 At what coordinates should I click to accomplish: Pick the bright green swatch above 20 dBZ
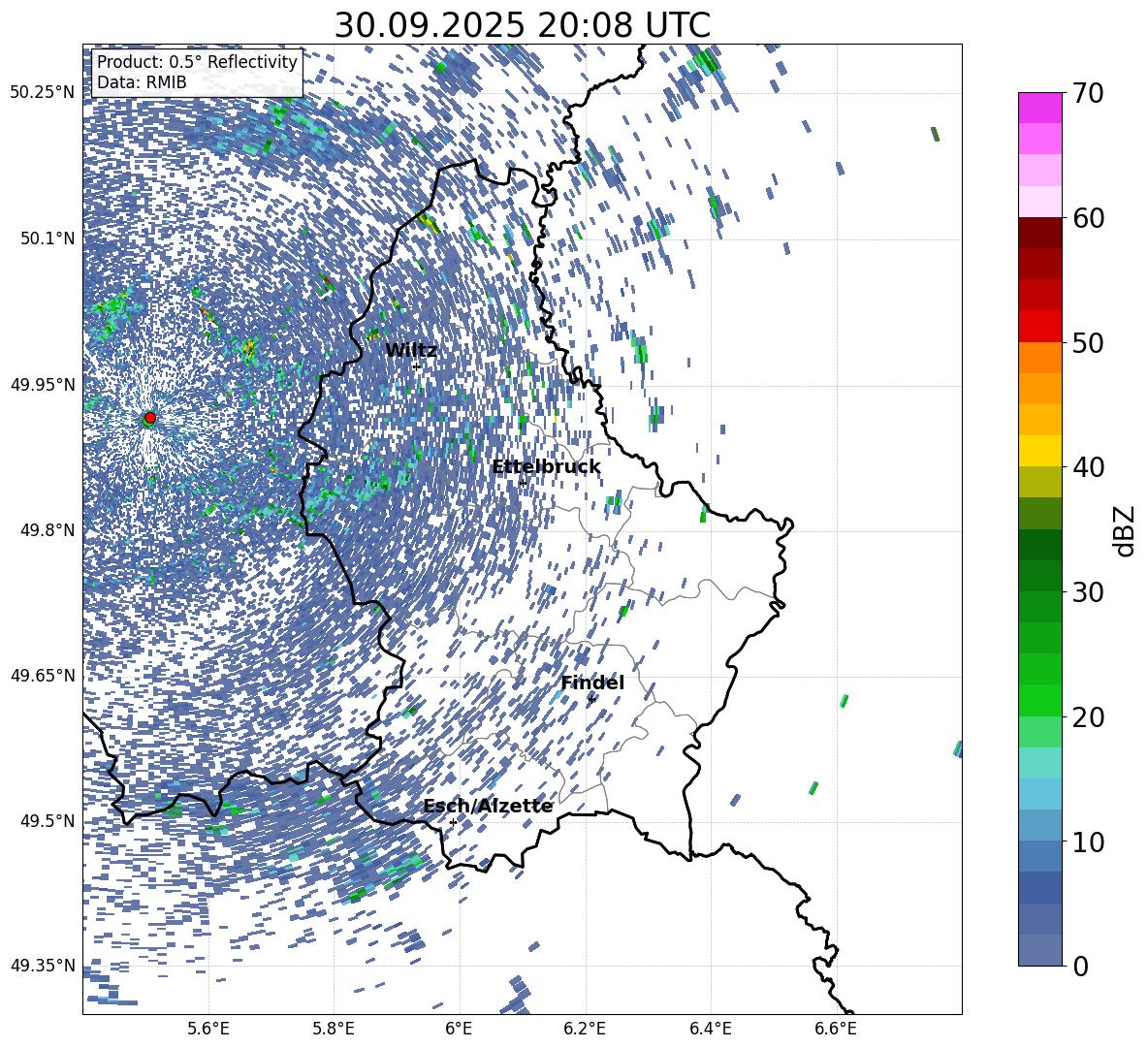1039,700
